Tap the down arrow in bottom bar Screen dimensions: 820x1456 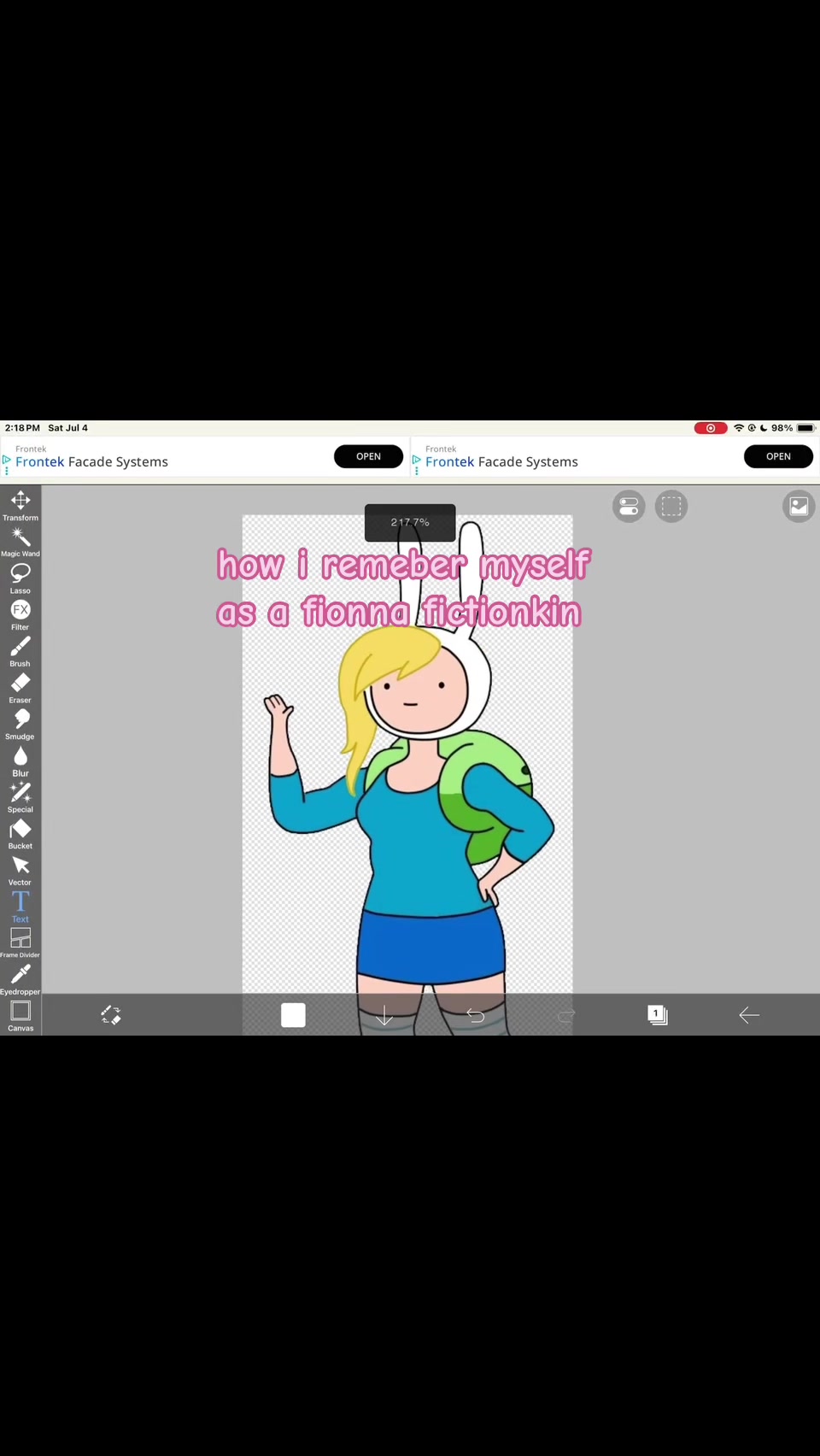(x=384, y=1015)
